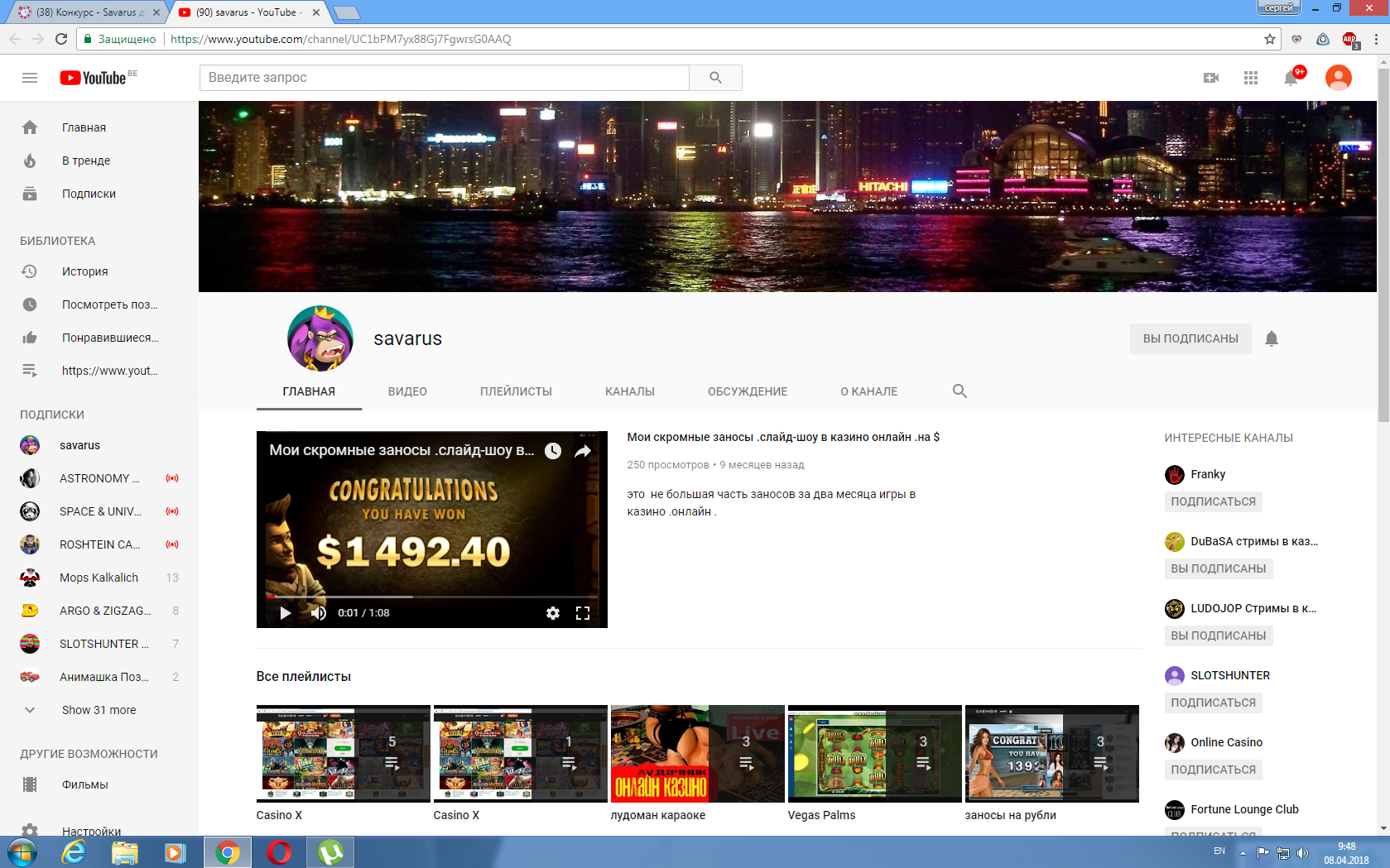1390x868 pixels.
Task: Open video player settings gear
Action: (x=553, y=613)
